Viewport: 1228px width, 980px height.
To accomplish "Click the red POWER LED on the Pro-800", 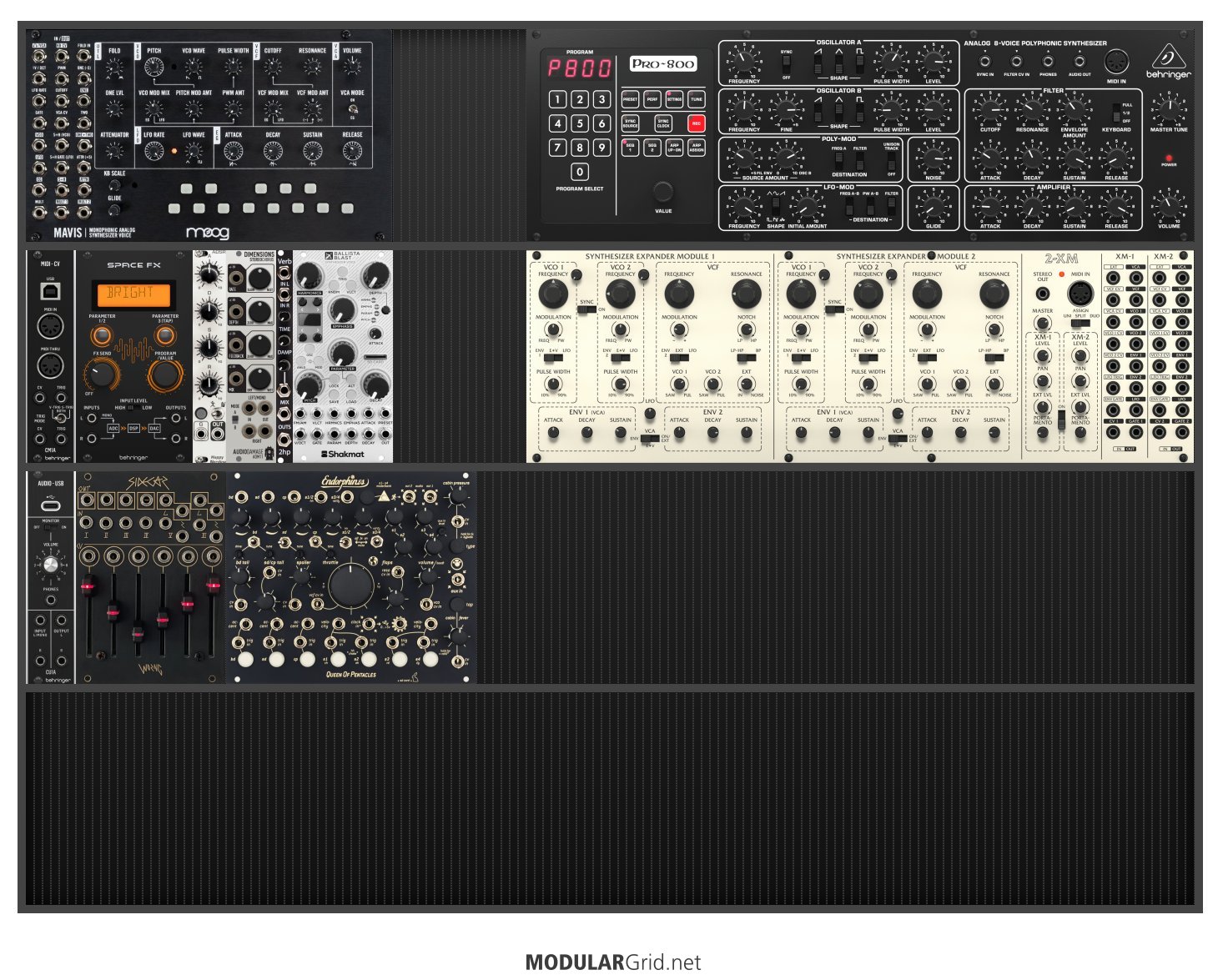I will pyautogui.click(x=1169, y=157).
